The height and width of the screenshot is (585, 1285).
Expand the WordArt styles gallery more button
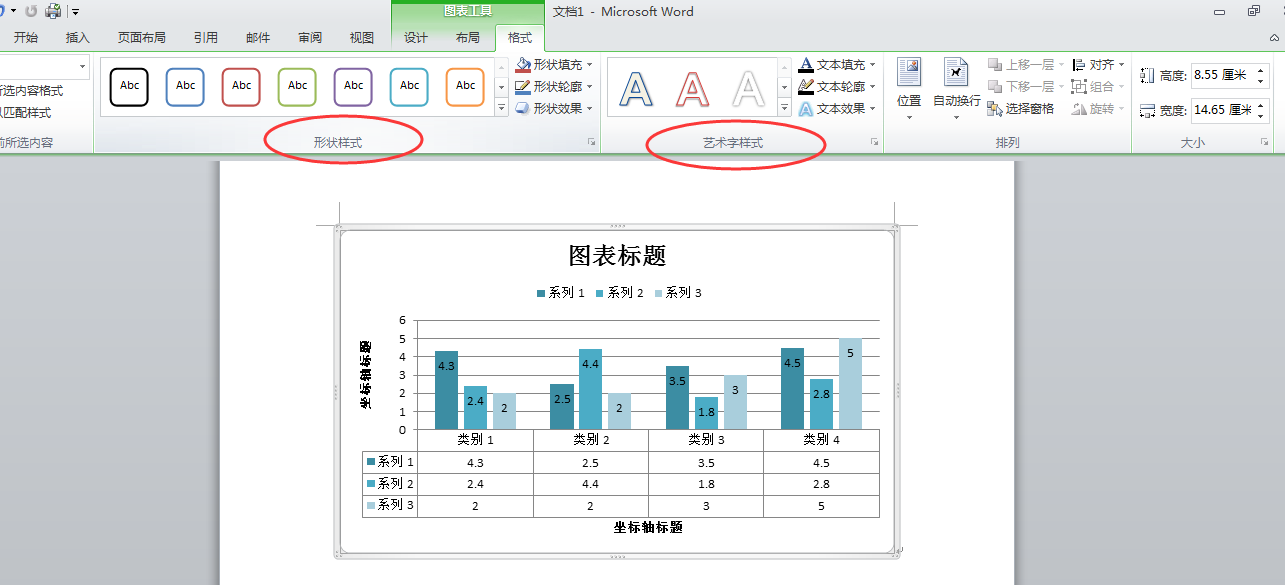(785, 107)
